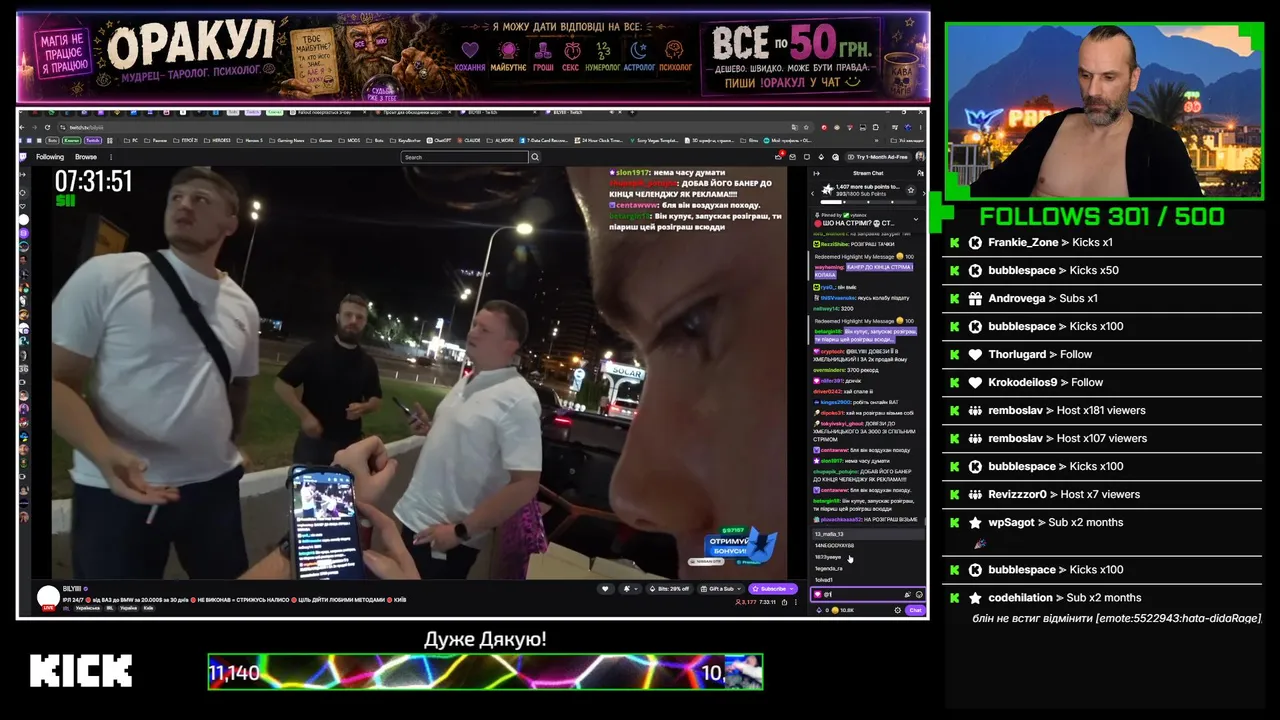Select chat suggestion 13_mafia_13
This screenshot has height=720, width=1280.
(867, 534)
